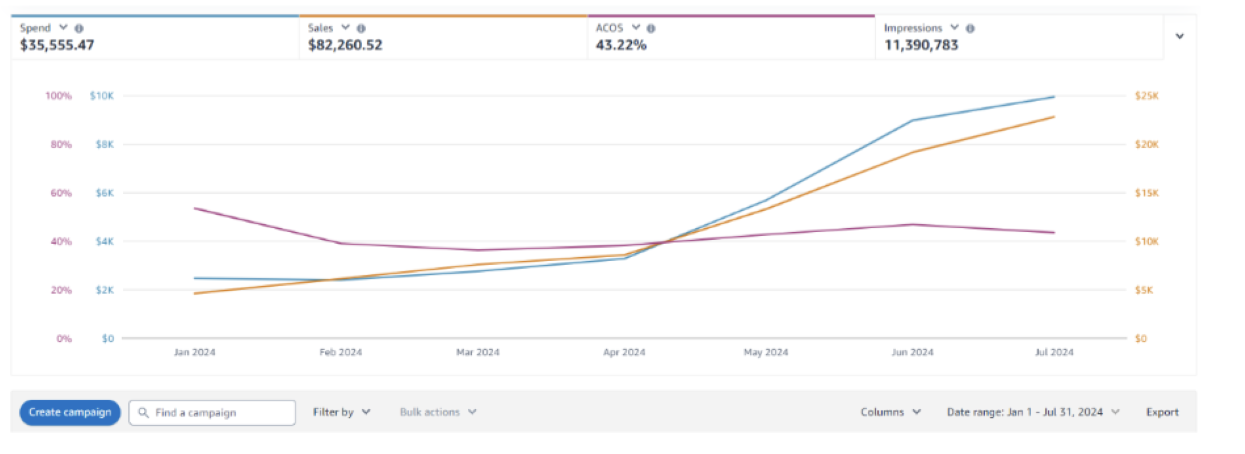Click the info icon beside Sales

tap(361, 29)
